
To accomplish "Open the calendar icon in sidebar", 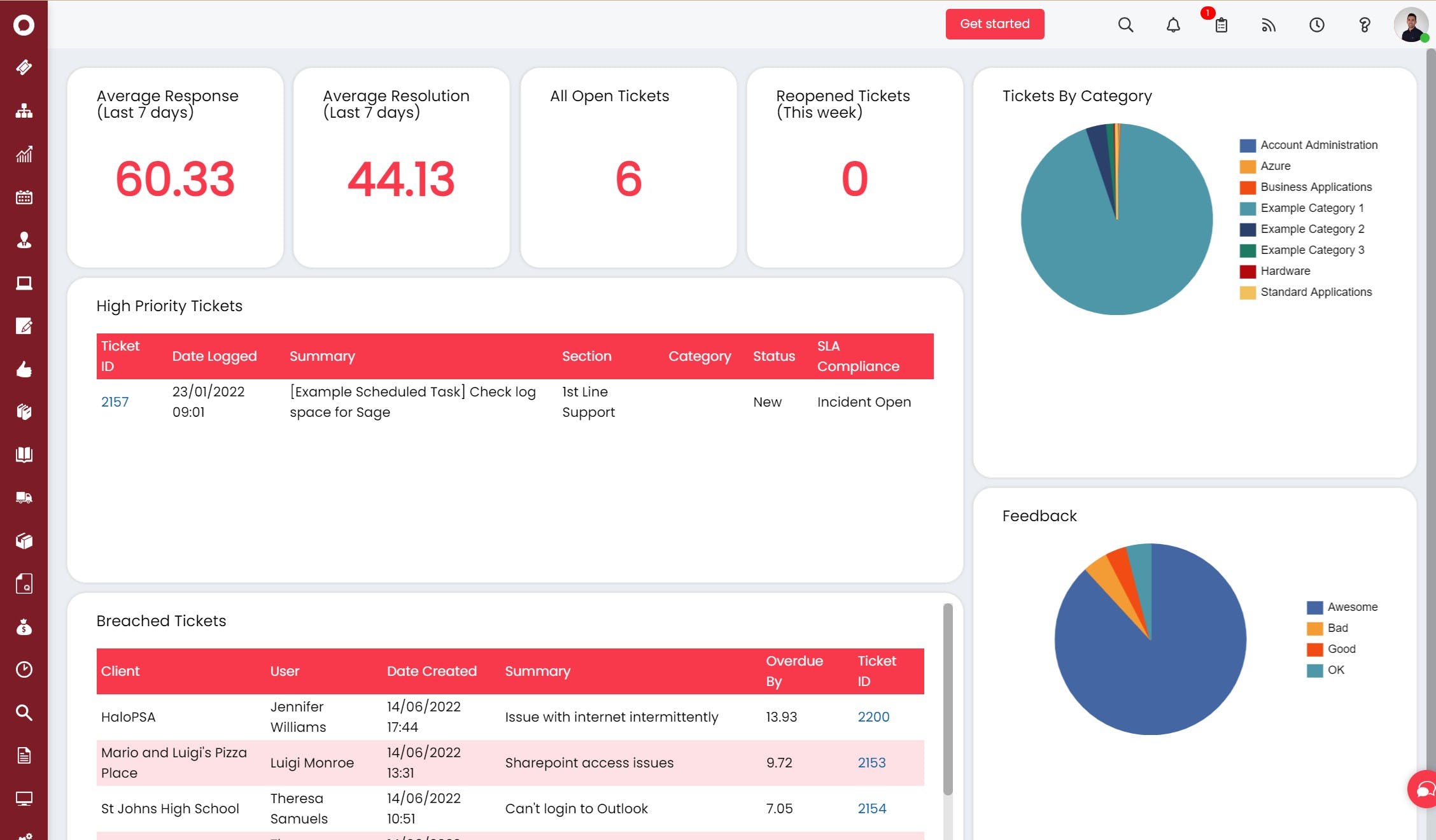I will tap(24, 197).
